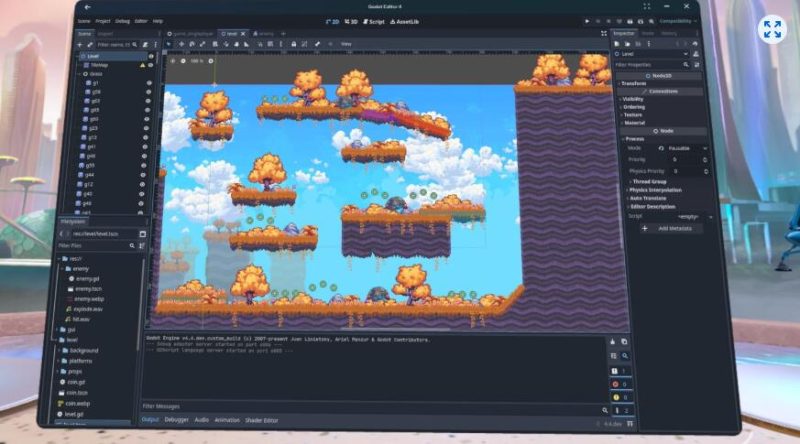Image resolution: width=800 pixels, height=444 pixels.
Task: Expand the Visibility section in Inspector
Action: coord(632,100)
